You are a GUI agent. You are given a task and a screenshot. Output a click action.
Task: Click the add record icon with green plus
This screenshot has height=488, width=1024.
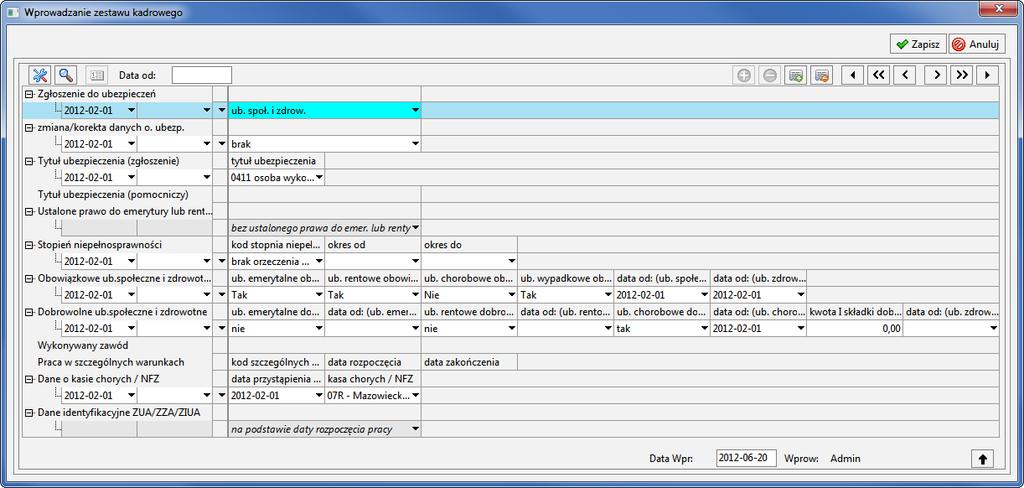point(795,76)
